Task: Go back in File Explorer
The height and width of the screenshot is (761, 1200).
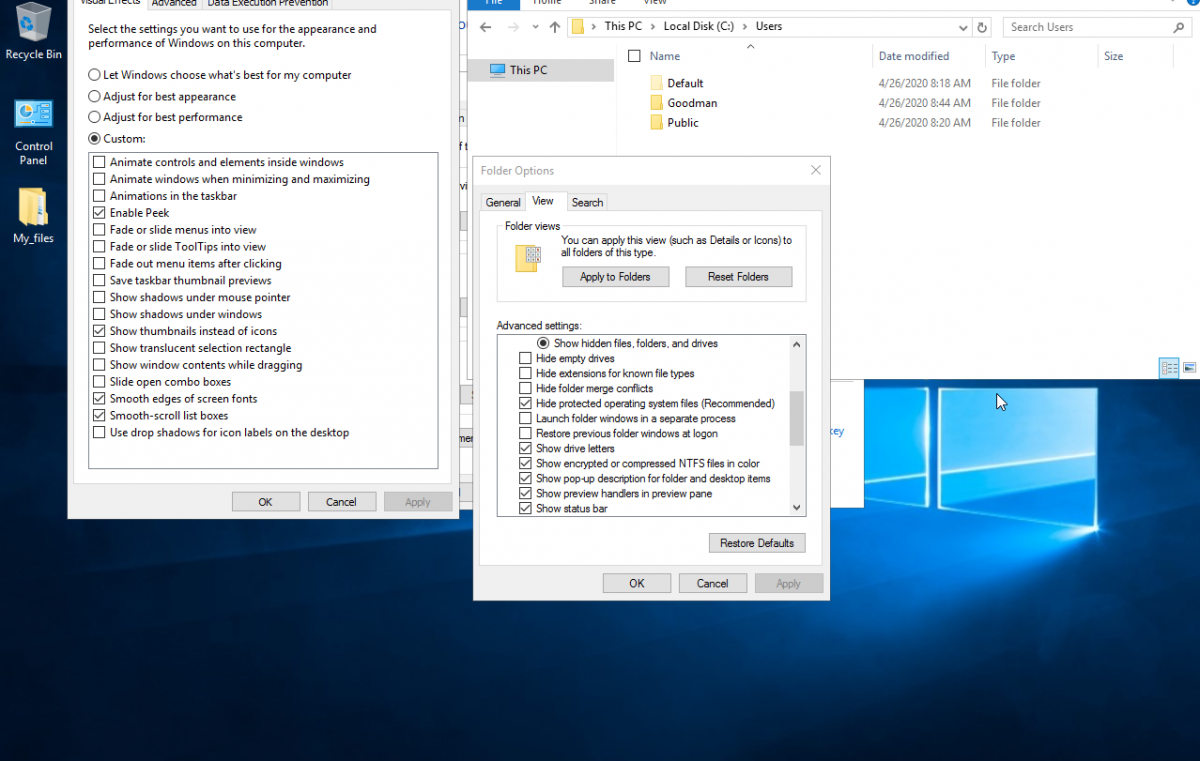Action: point(486,28)
